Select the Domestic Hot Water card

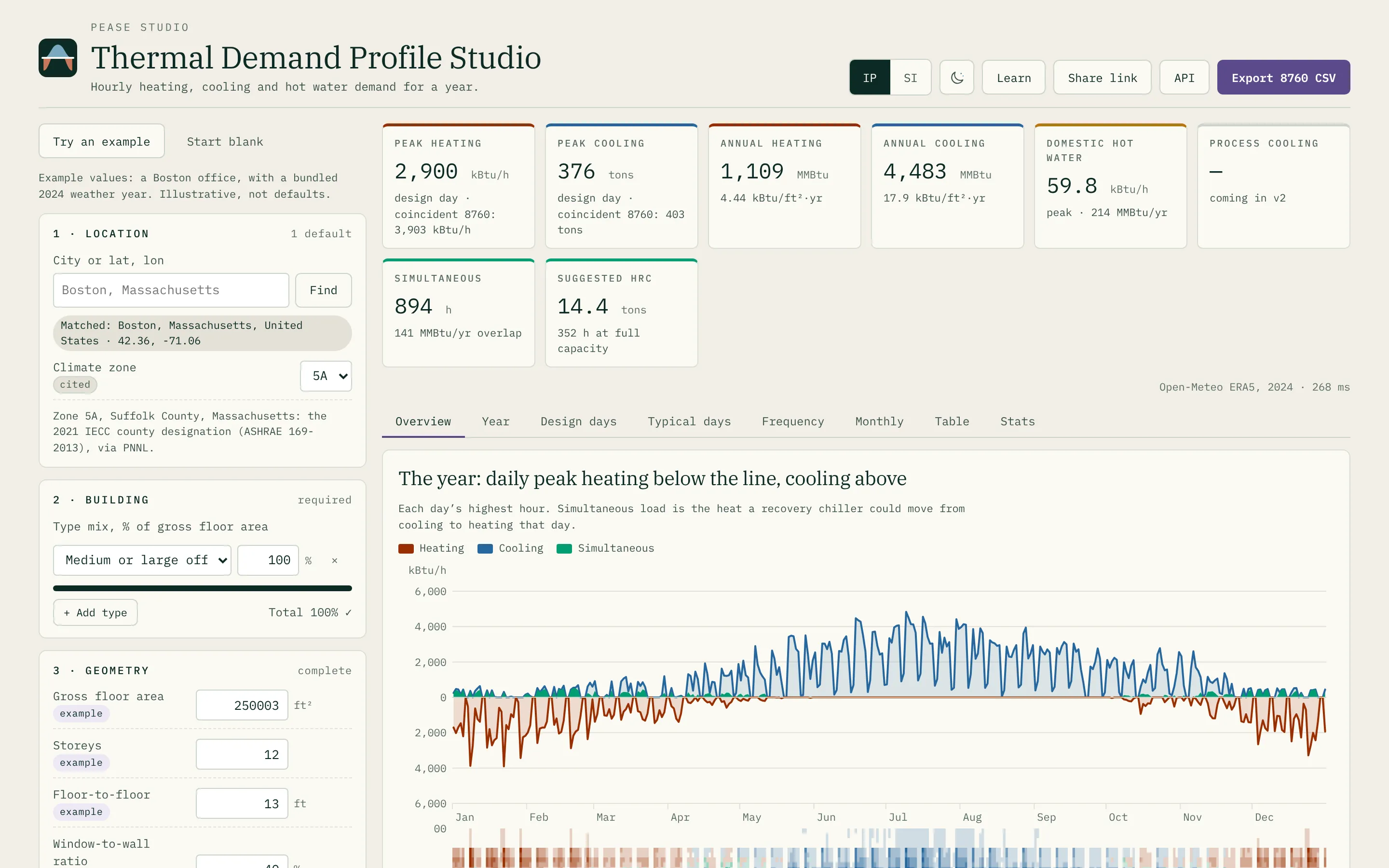[x=1110, y=186]
